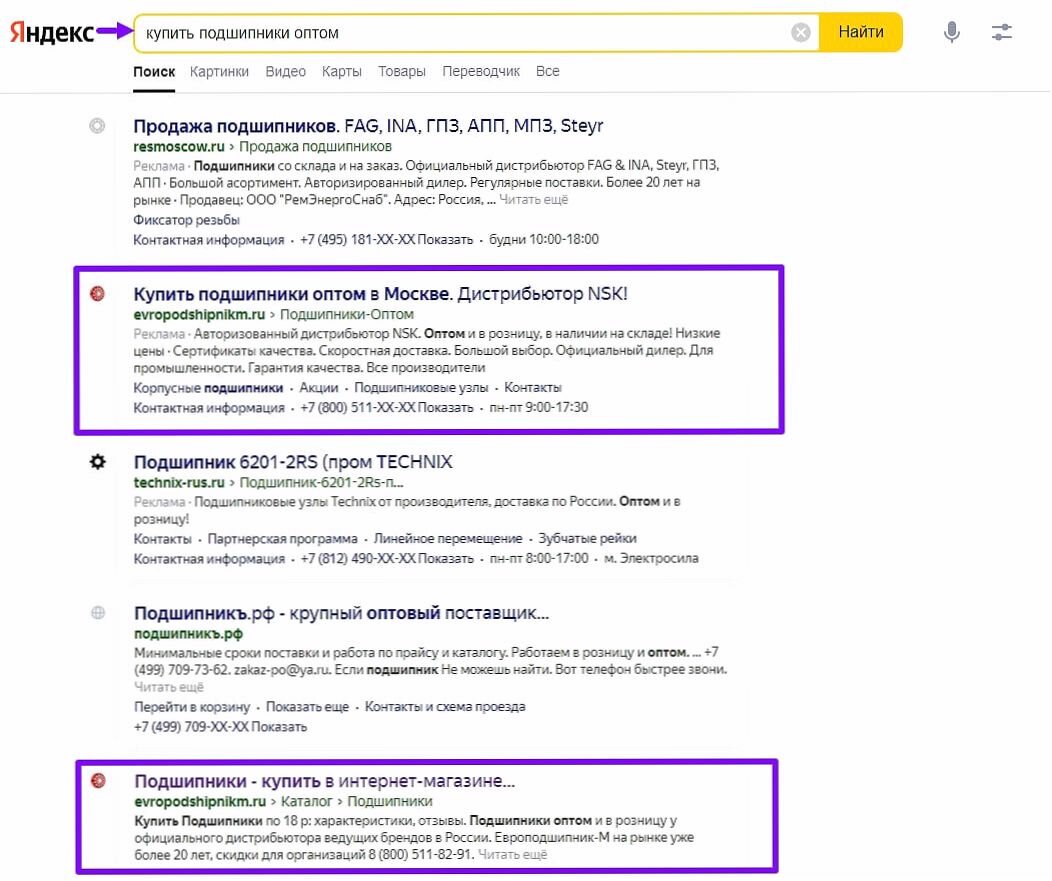Open 'Подшипниковые узлы' sitelink
This screenshot has height=881, width=1052.
pos(421,388)
